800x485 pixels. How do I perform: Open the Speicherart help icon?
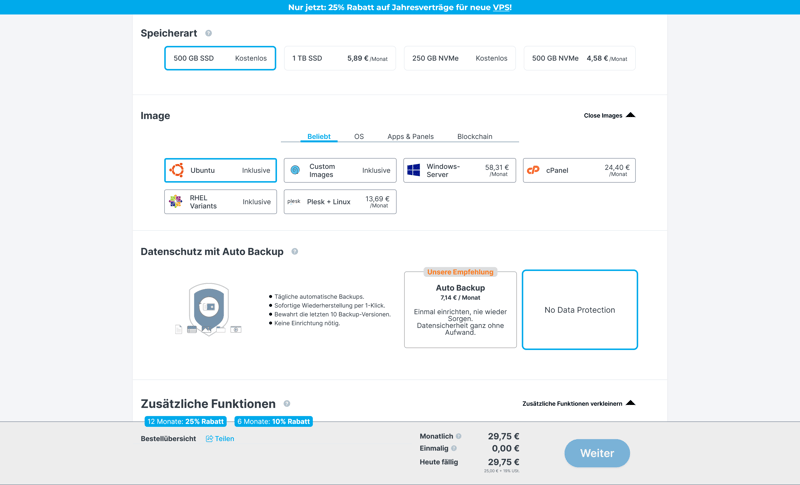208,33
